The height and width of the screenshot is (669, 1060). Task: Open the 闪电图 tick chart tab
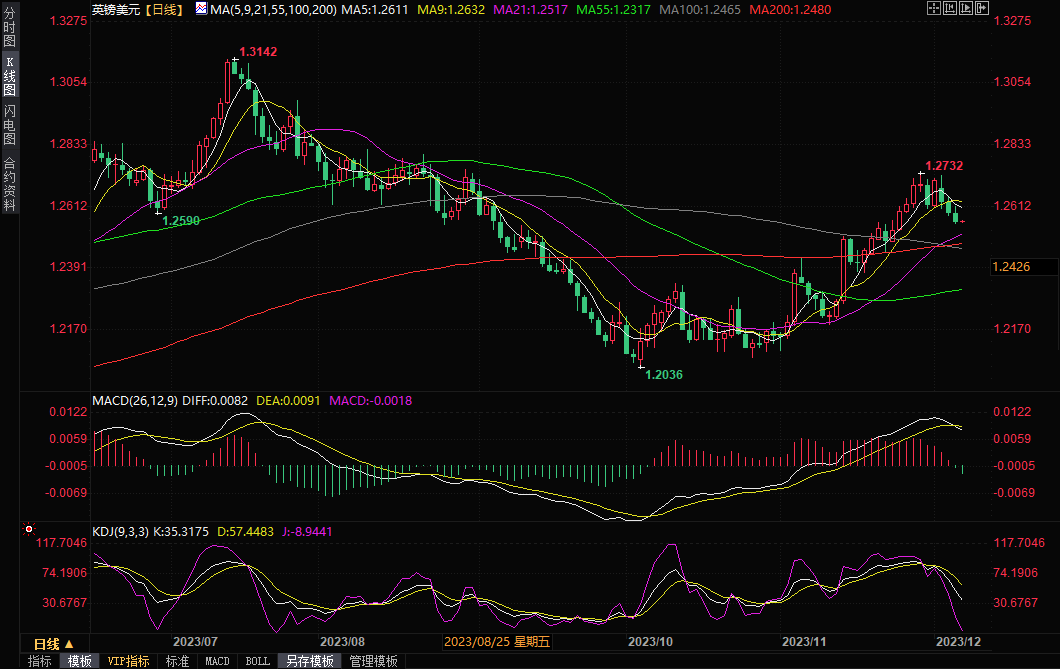(9, 124)
